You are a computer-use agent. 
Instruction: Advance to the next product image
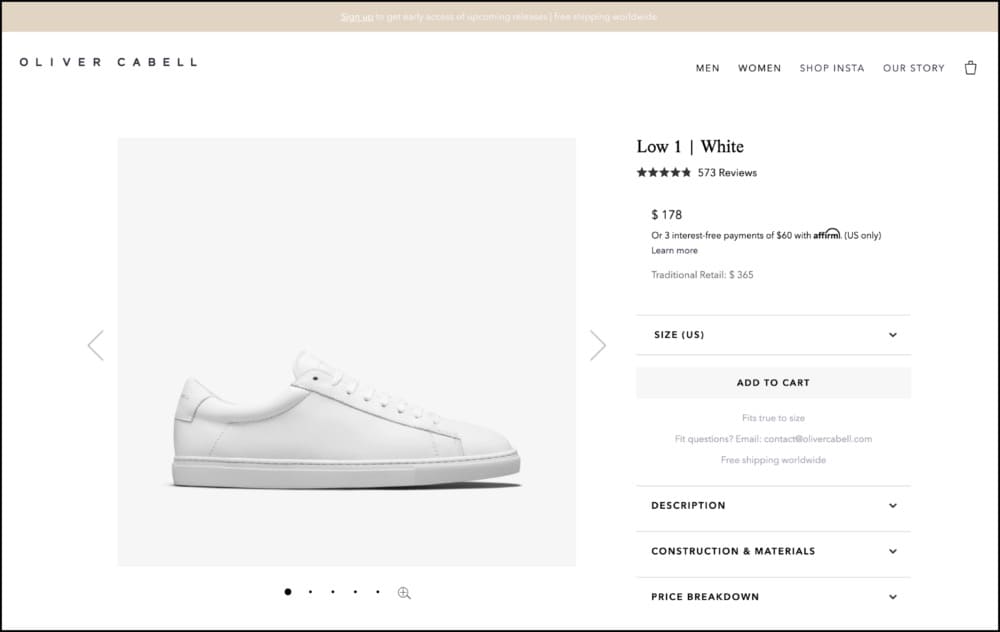click(598, 345)
